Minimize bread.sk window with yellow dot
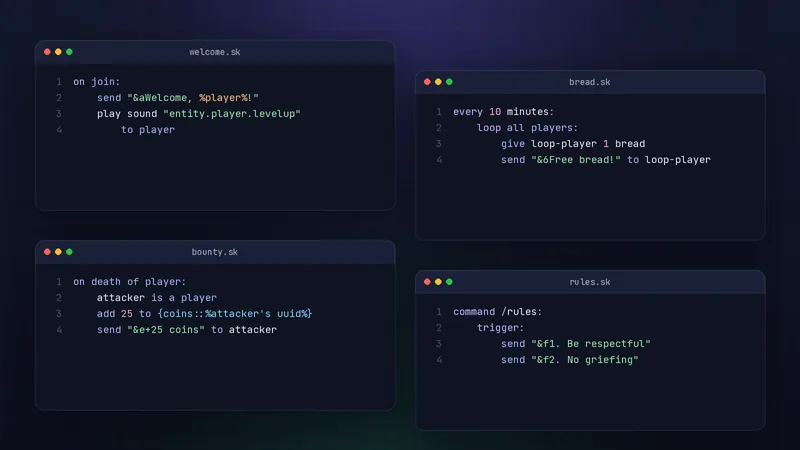 coord(438,82)
